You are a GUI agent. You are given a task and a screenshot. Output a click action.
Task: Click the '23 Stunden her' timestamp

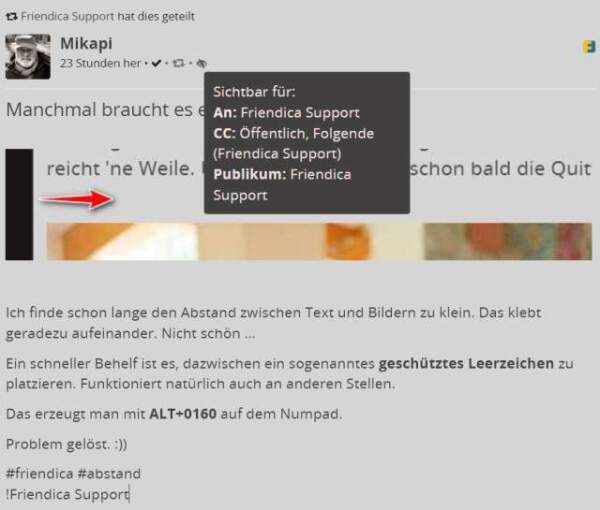coord(100,63)
